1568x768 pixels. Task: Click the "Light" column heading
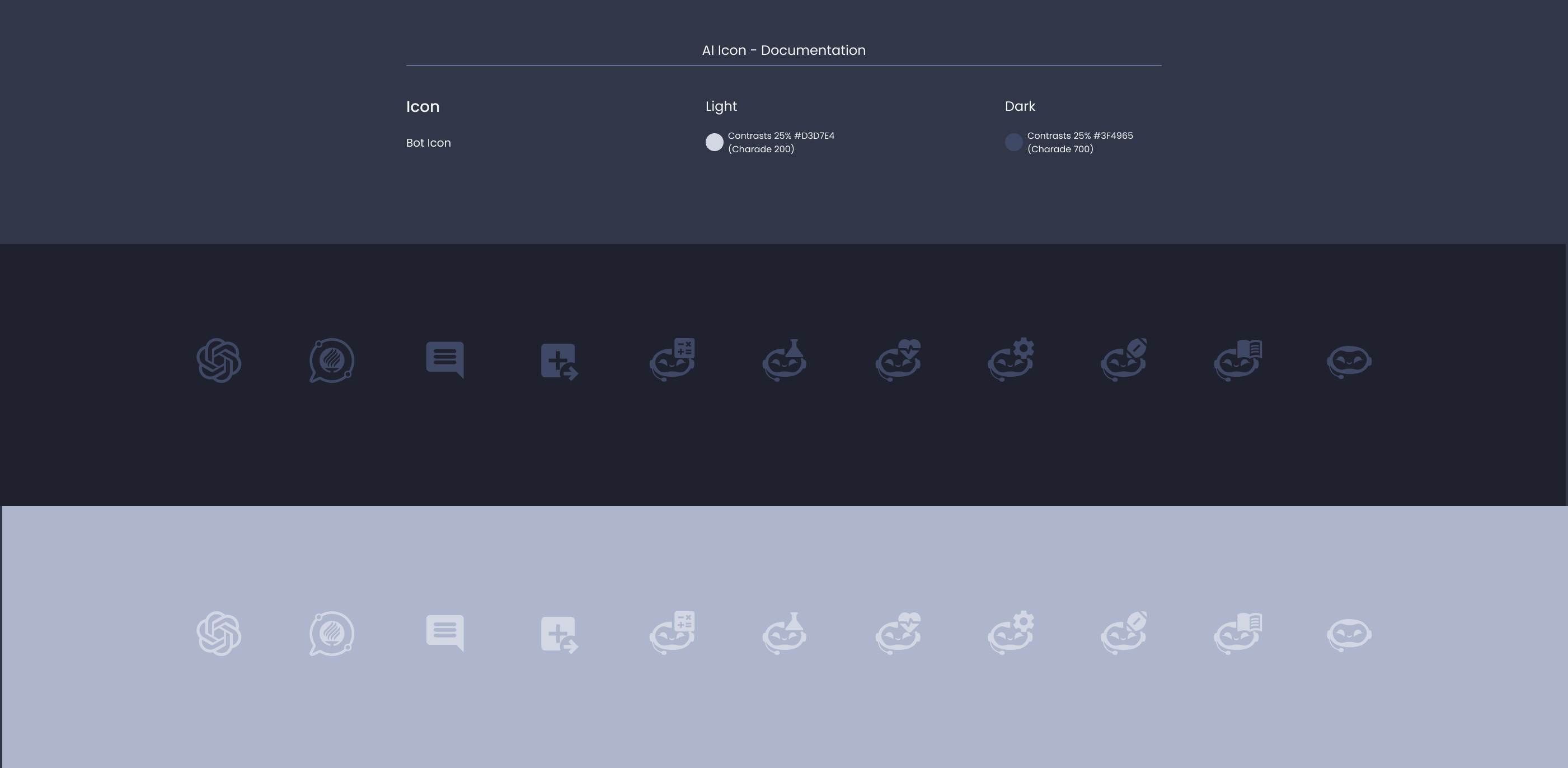point(721,106)
